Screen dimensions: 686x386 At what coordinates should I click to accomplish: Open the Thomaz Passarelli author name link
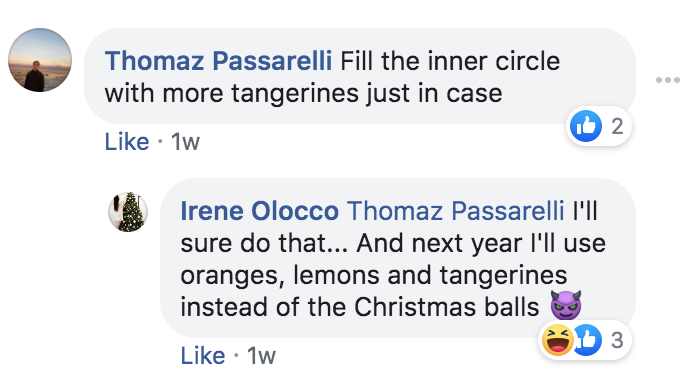[x=218, y=60]
